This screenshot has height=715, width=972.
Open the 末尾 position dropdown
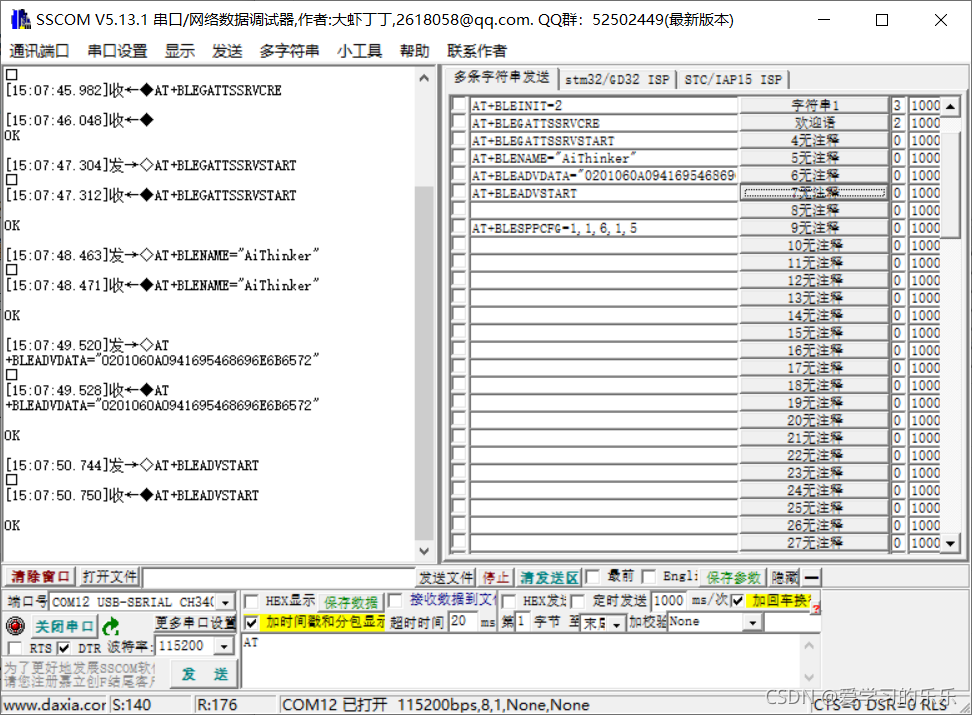tap(616, 624)
